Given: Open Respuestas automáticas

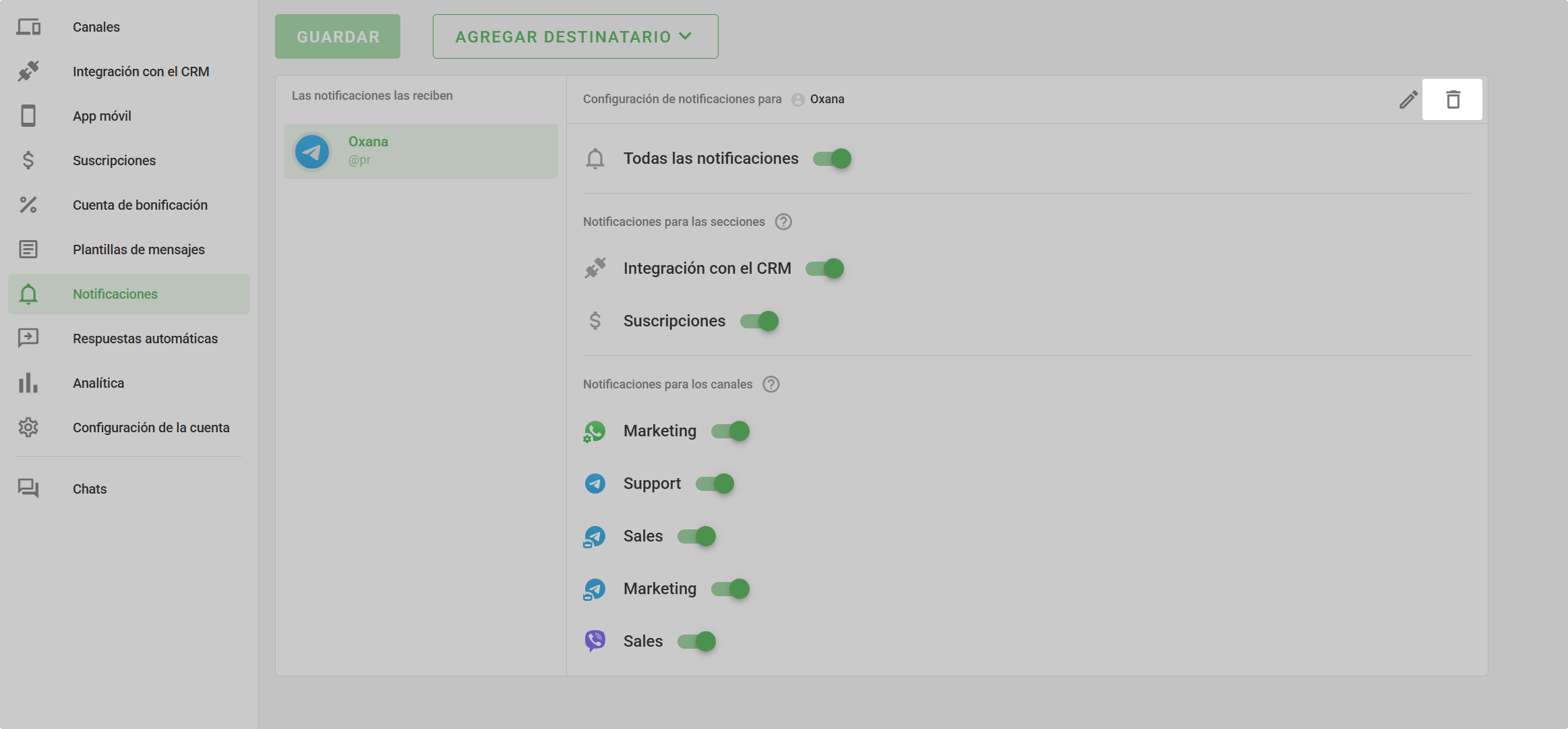Looking at the screenshot, I should [x=129, y=339].
